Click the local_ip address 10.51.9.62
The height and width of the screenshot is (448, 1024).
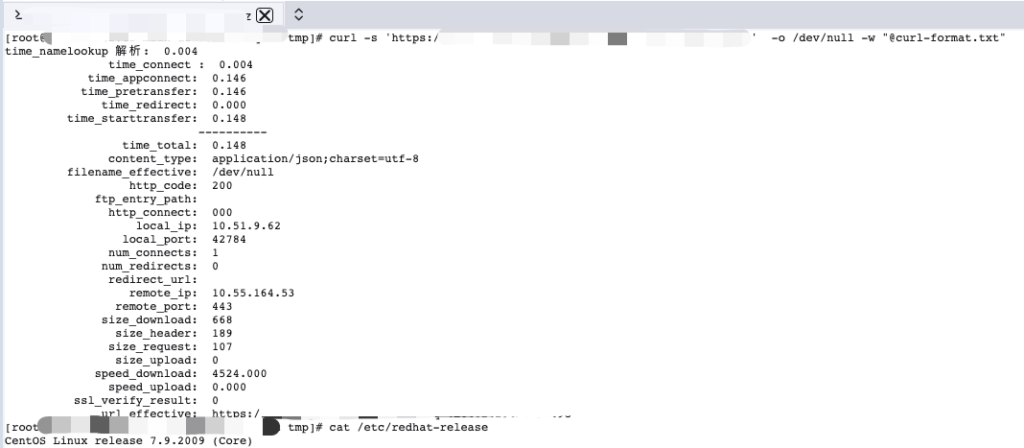pos(246,226)
